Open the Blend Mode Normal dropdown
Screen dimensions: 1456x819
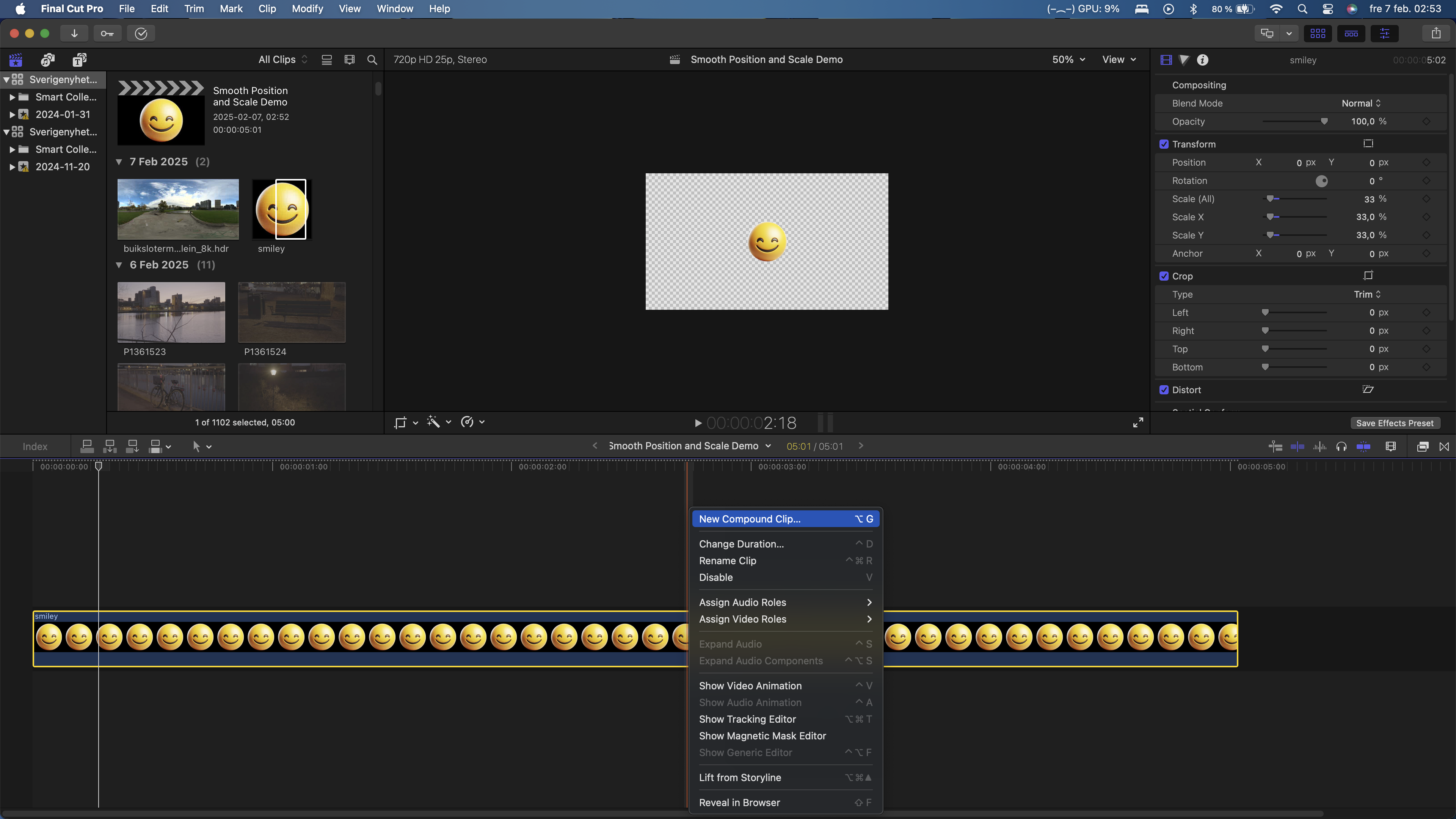click(x=1361, y=104)
